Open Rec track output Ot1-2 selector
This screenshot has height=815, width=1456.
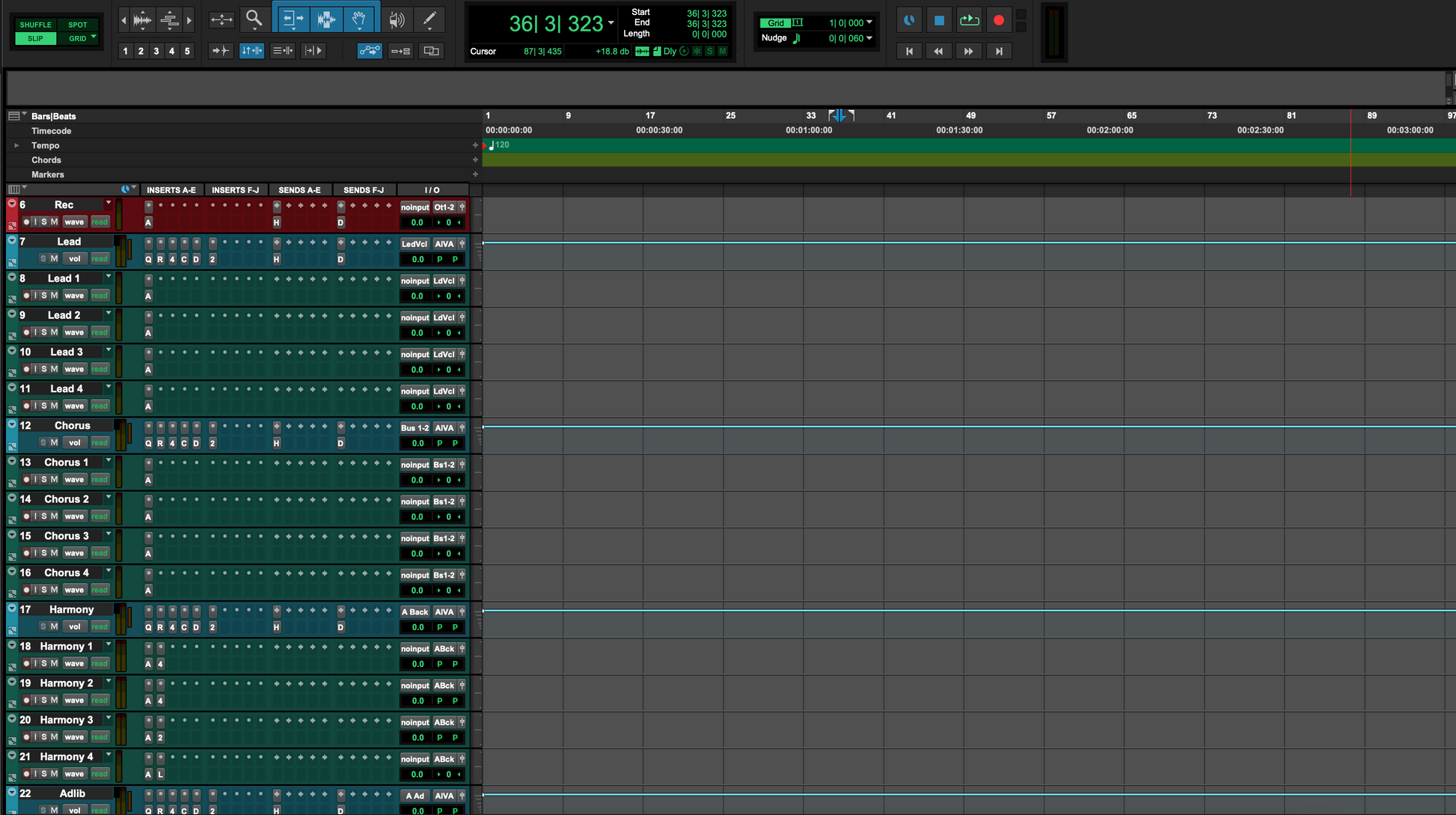pos(444,207)
